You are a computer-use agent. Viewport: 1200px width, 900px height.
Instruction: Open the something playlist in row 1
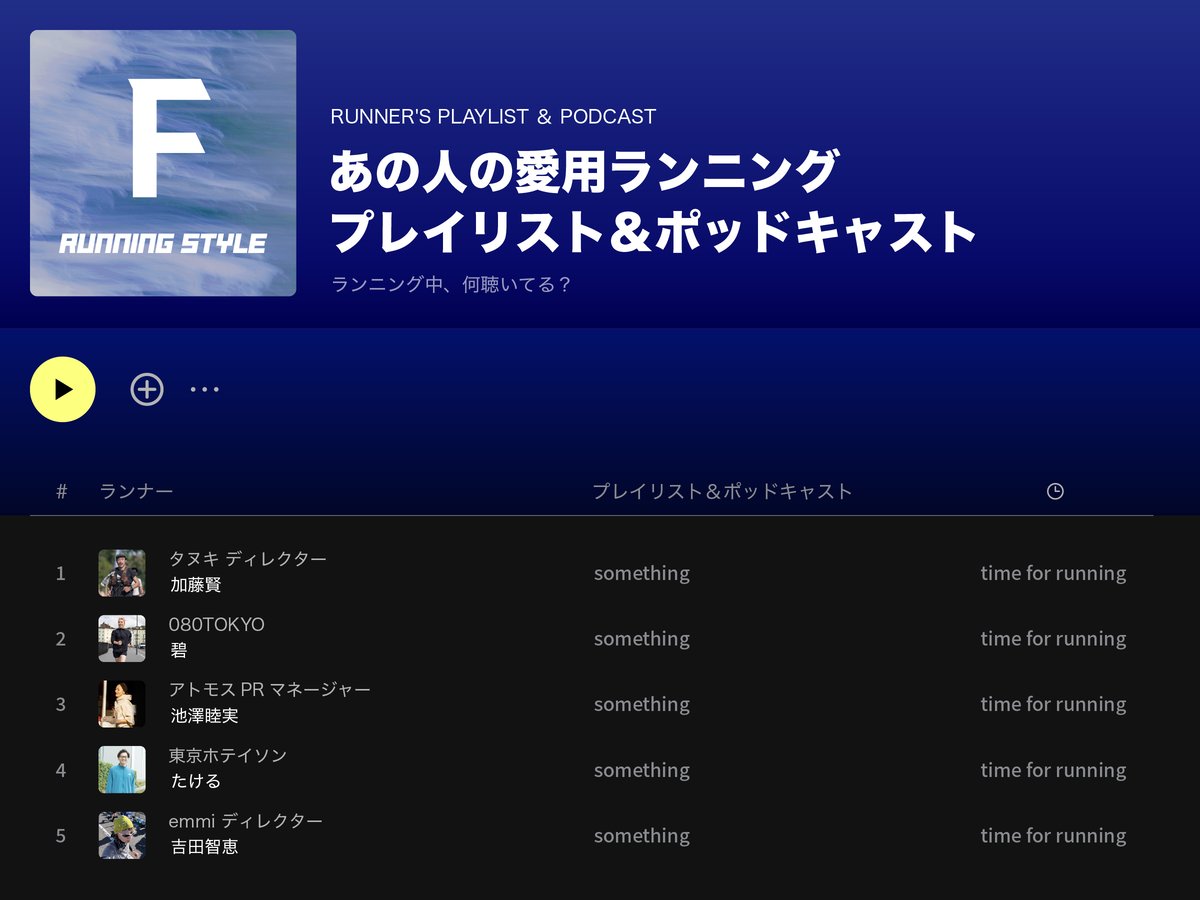point(641,572)
